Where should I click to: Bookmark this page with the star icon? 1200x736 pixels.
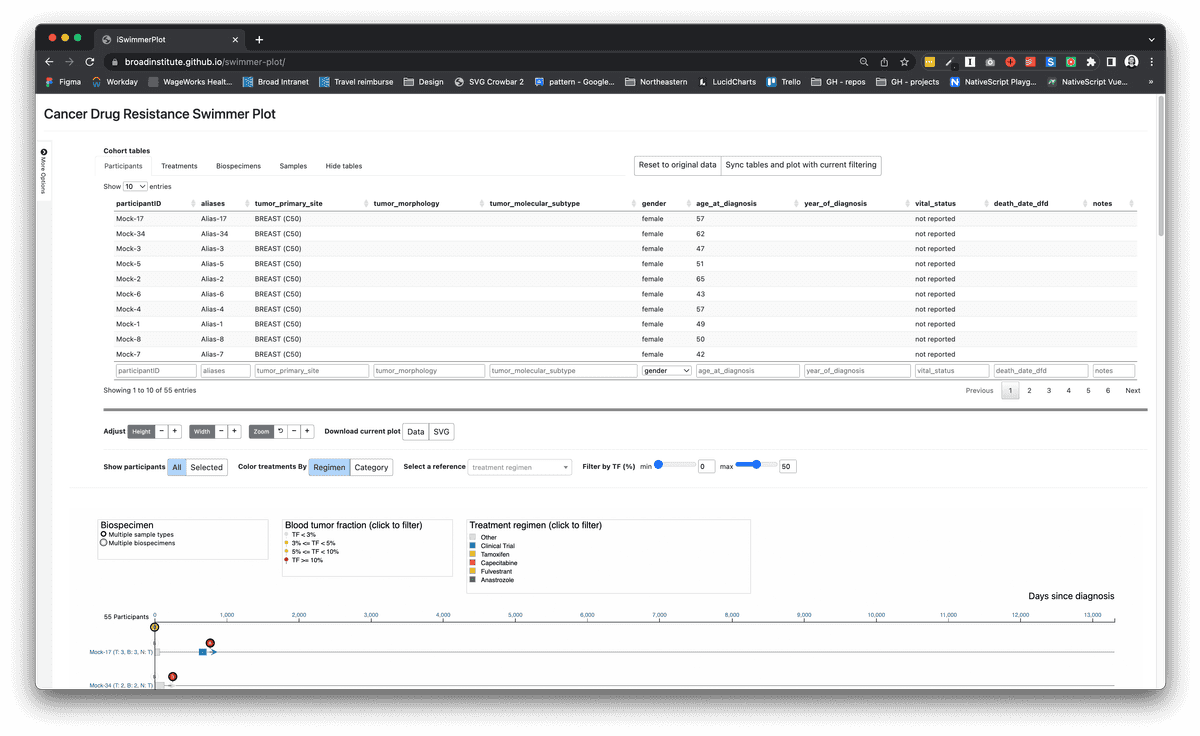(x=904, y=61)
